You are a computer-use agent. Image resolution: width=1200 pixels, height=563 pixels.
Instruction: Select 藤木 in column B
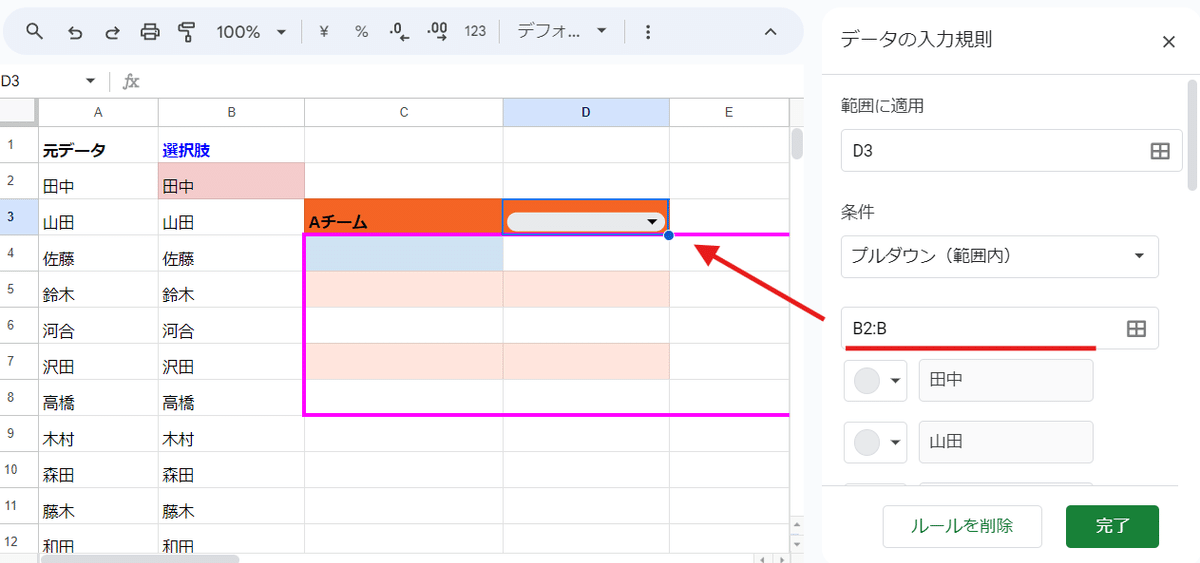[231, 506]
